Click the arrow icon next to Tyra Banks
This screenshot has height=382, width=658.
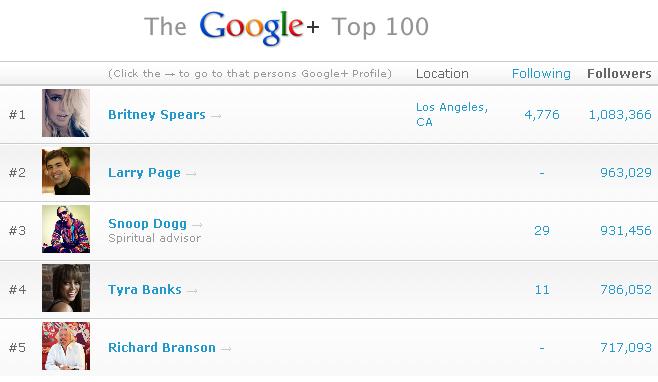[192, 290]
